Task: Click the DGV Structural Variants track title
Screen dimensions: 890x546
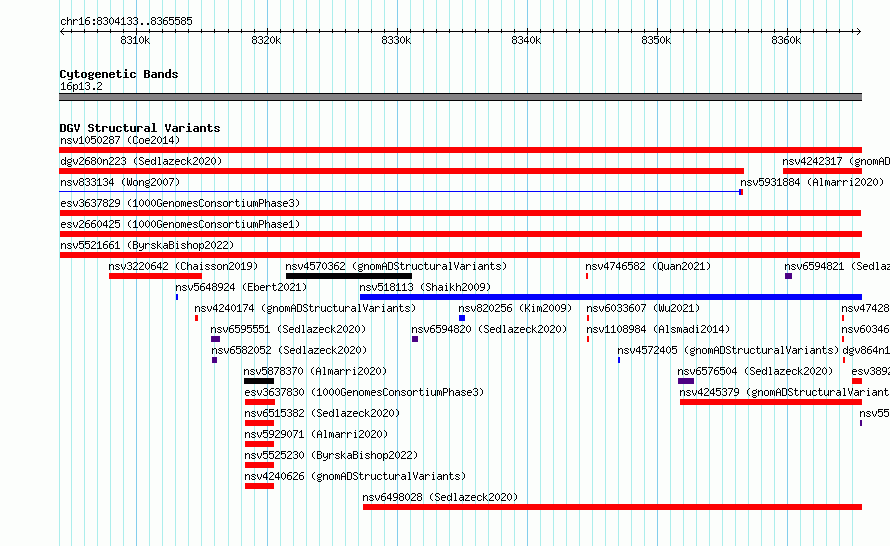Action: click(x=140, y=128)
